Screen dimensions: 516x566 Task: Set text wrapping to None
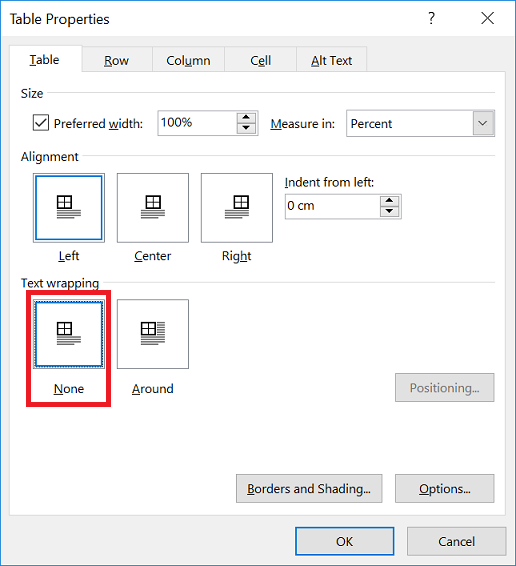click(69, 334)
